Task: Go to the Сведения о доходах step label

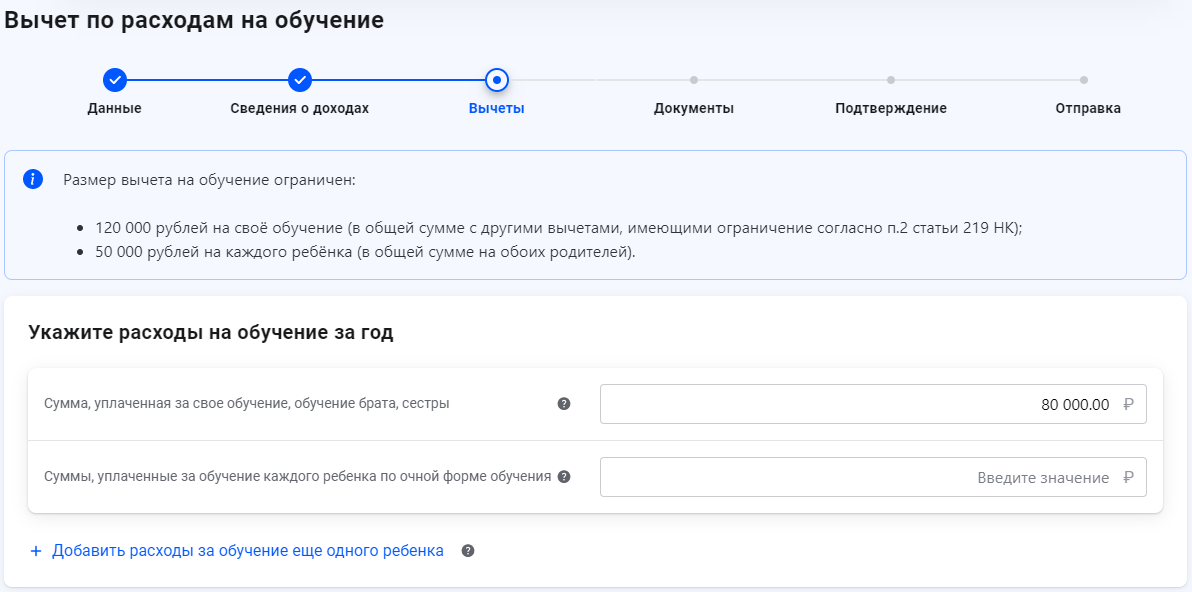Action: [299, 108]
